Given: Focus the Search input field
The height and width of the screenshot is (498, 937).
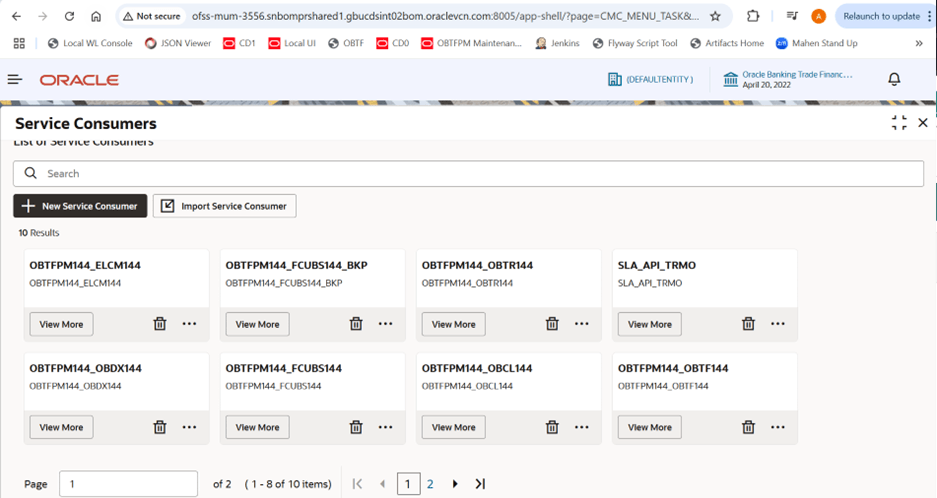Looking at the screenshot, I should click(468, 173).
